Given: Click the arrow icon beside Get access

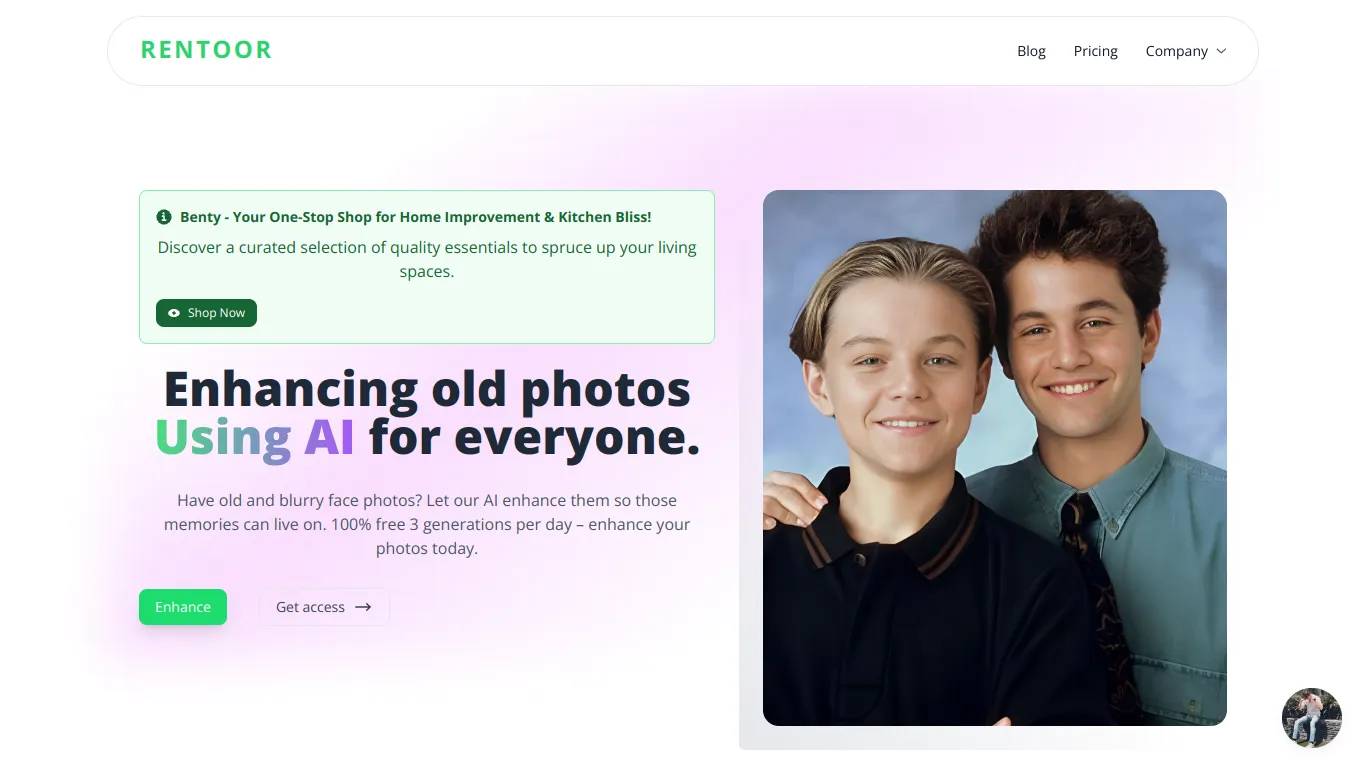Looking at the screenshot, I should 363,607.
